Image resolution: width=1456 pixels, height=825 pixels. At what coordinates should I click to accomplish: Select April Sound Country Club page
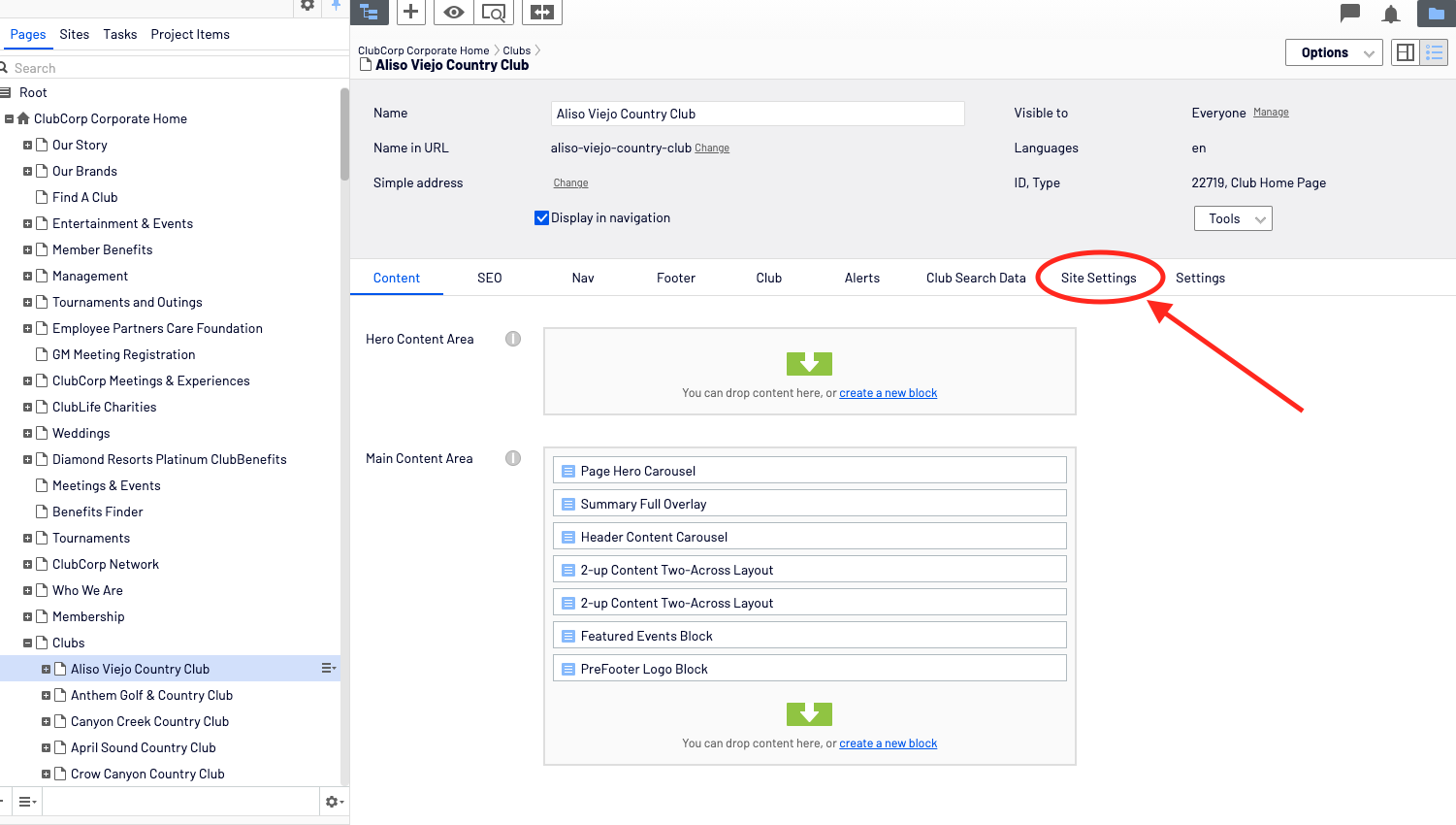[x=144, y=747]
